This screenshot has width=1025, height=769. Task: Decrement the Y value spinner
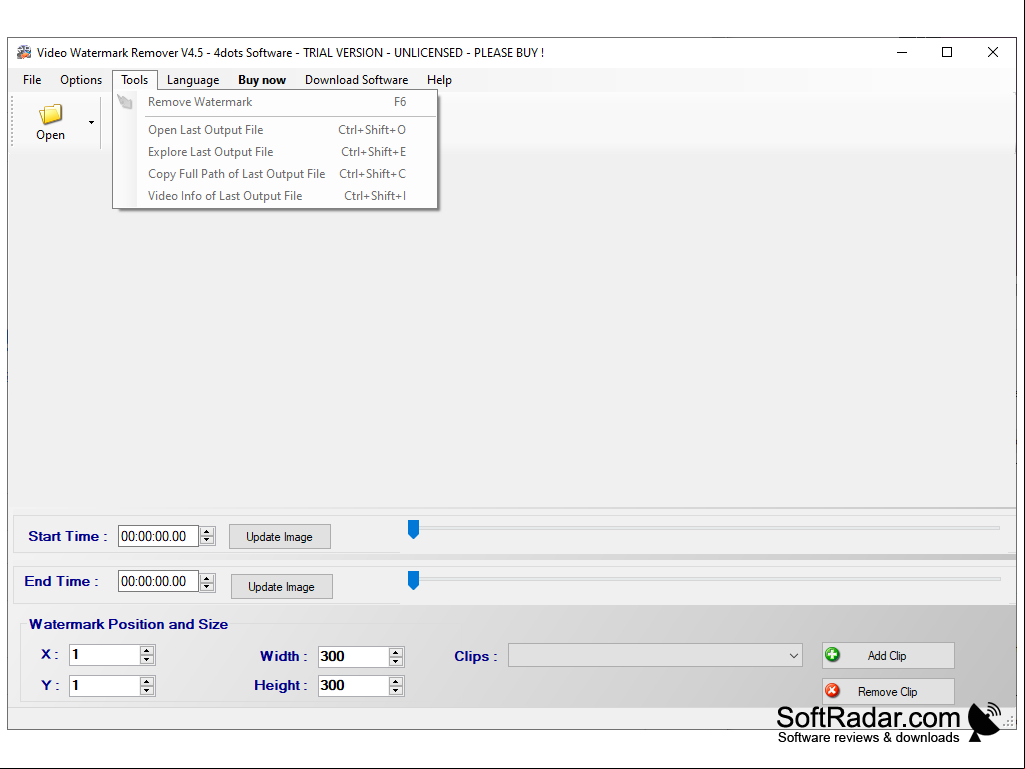[x=147, y=690]
